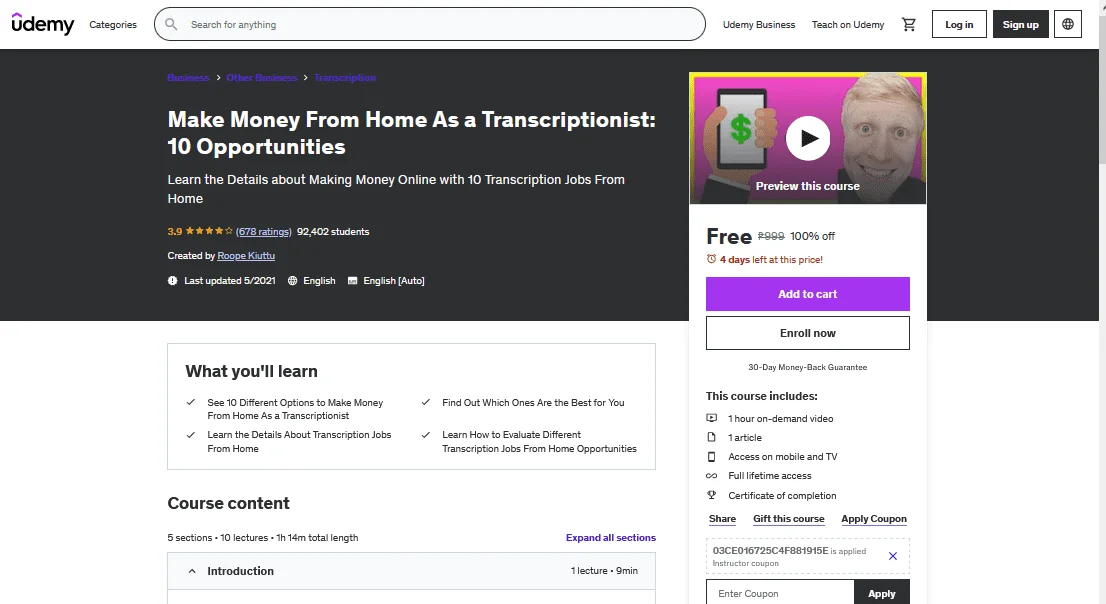Remove the applied coupon with X
Viewport: 1106px width, 604px height.
tap(892, 556)
